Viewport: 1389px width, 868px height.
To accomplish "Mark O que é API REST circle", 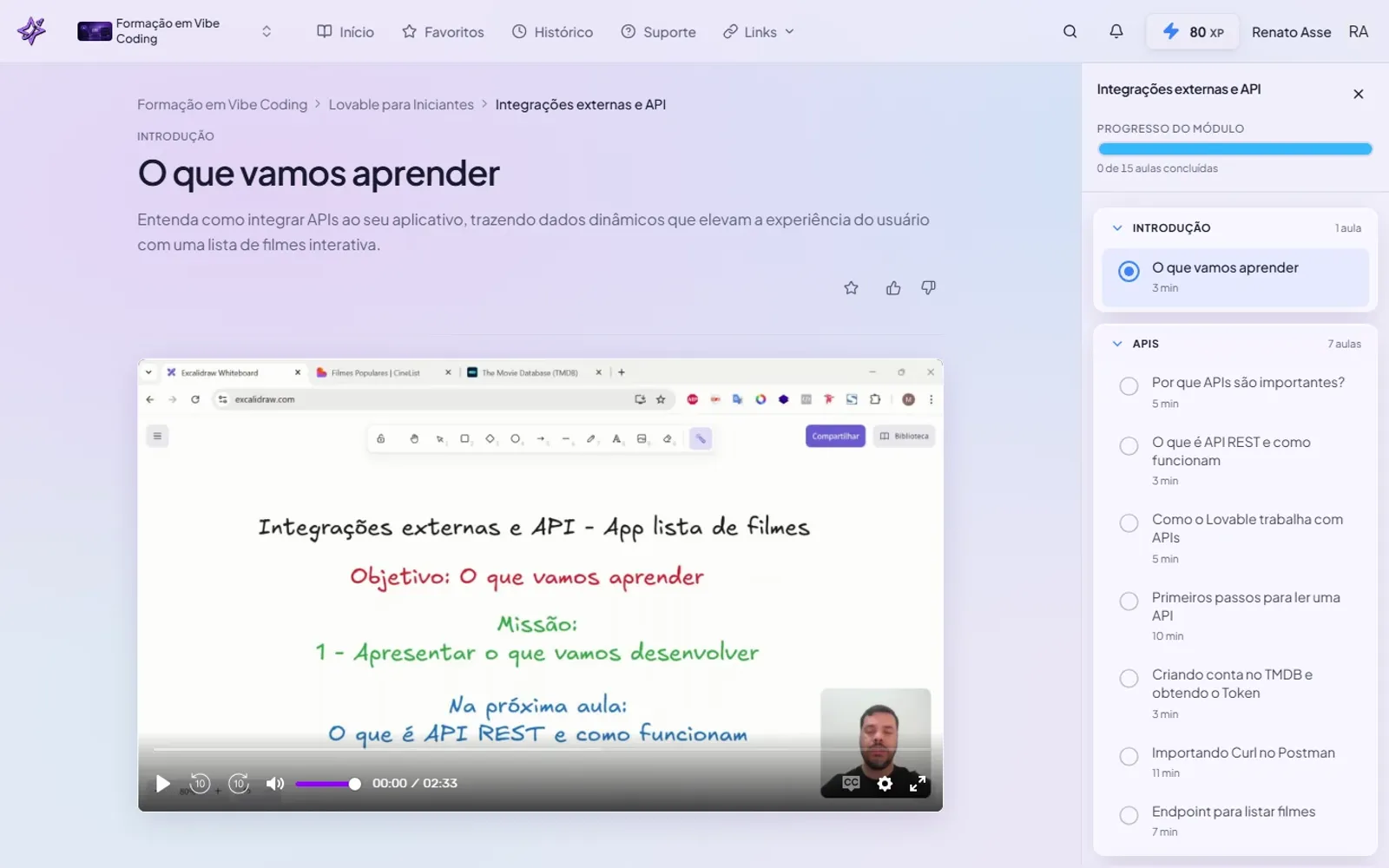I will pyautogui.click(x=1129, y=446).
